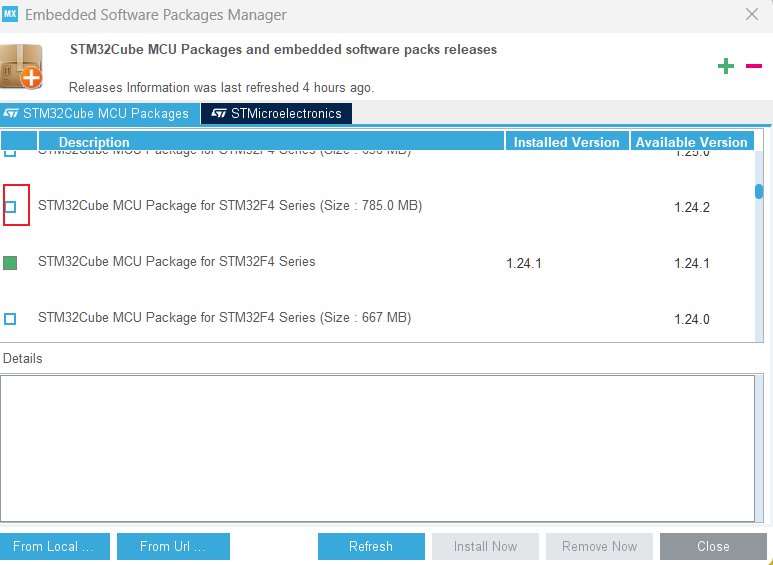Click the From Url ... button
The height and width of the screenshot is (565, 773).
click(x=173, y=546)
